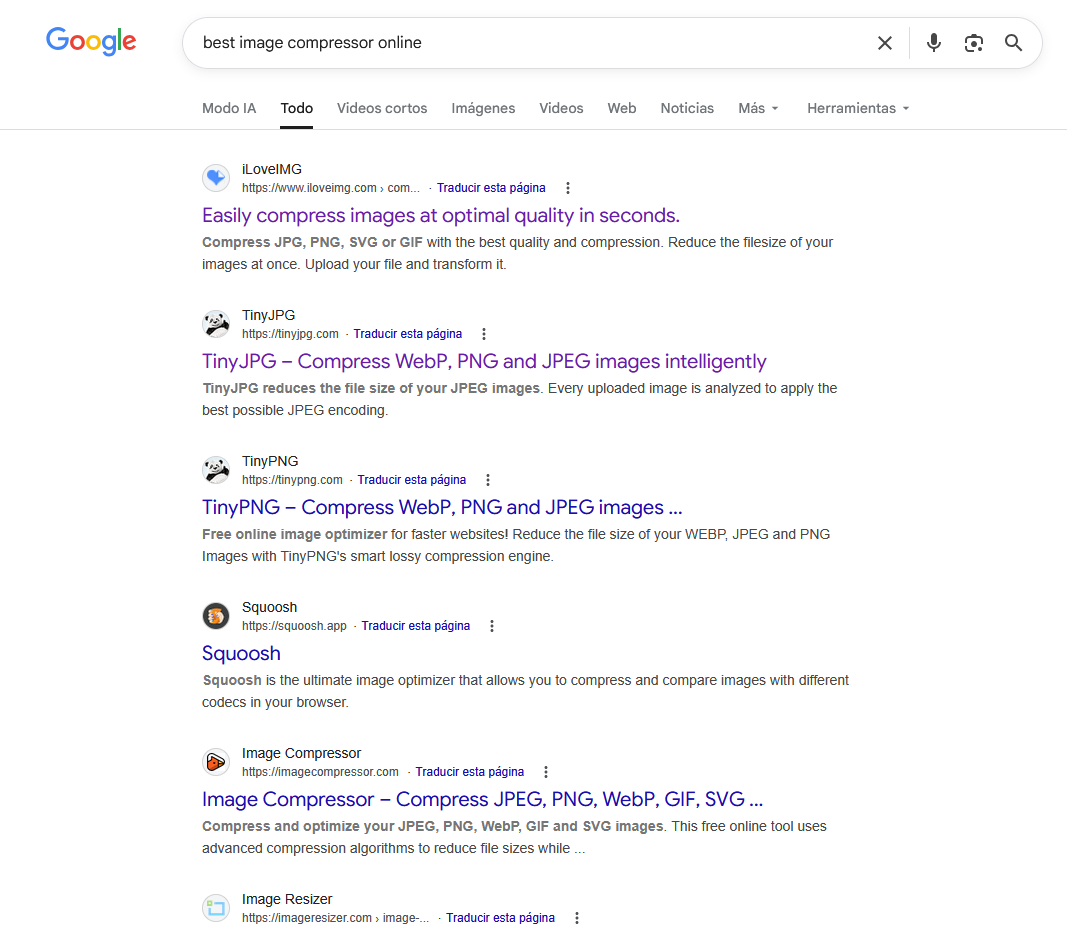Switch to the Imágenes tab
Viewport: 1067px width, 925px height.
(x=483, y=108)
